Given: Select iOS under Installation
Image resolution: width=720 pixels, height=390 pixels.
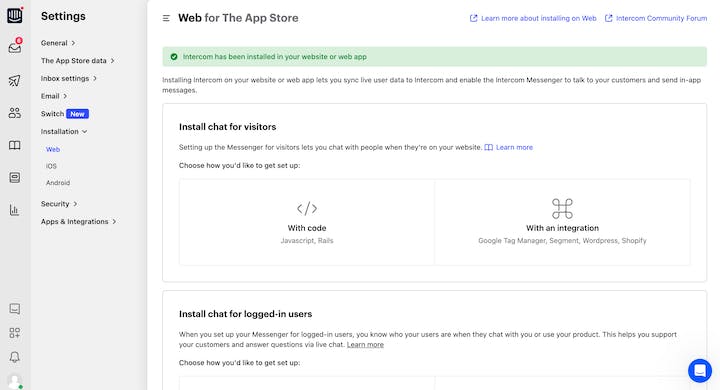Looking at the screenshot, I should pos(51,166).
